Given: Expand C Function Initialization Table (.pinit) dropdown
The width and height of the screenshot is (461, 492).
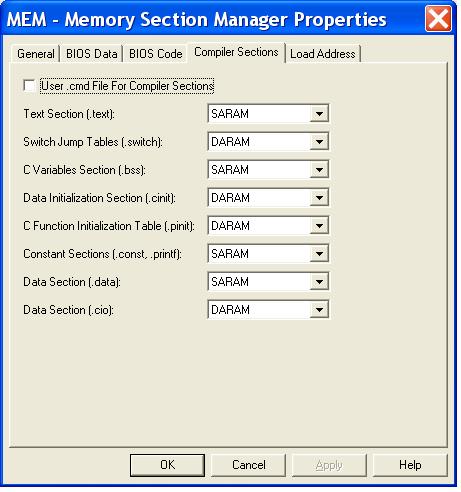Looking at the screenshot, I should [268, 226].
